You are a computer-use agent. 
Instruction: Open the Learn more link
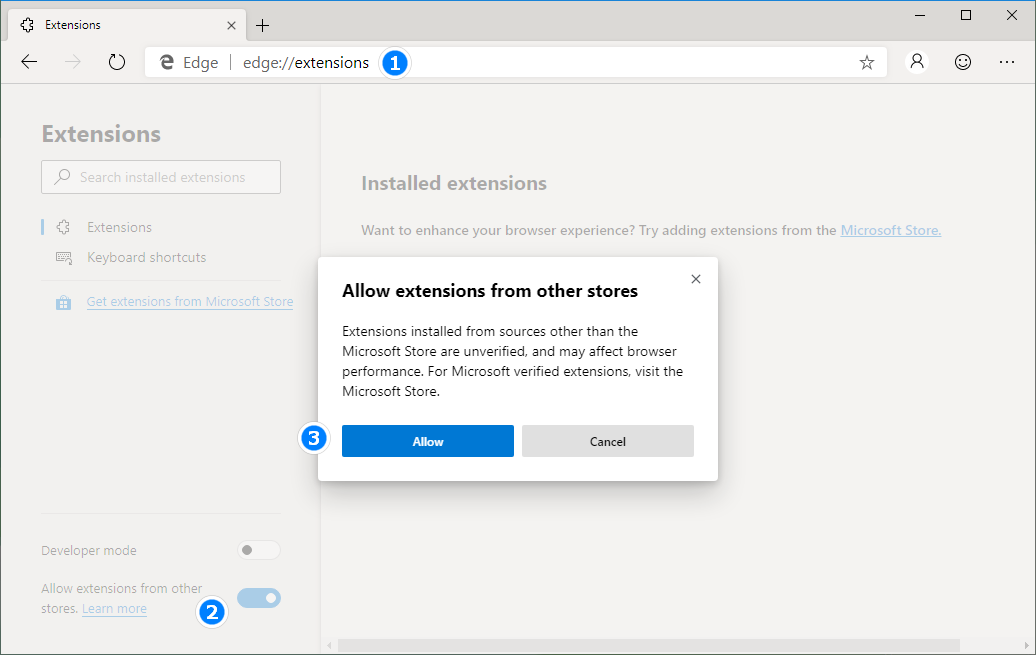click(x=114, y=609)
